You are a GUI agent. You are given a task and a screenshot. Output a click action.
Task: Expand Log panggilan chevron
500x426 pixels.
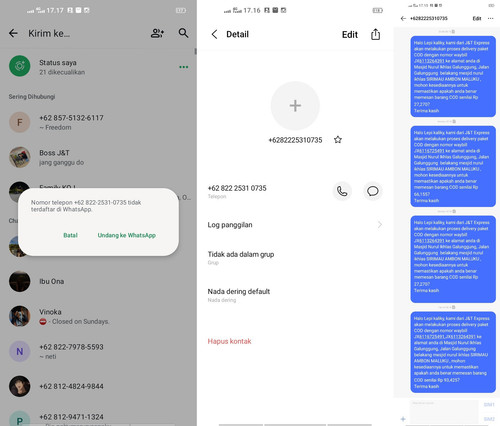(380, 225)
